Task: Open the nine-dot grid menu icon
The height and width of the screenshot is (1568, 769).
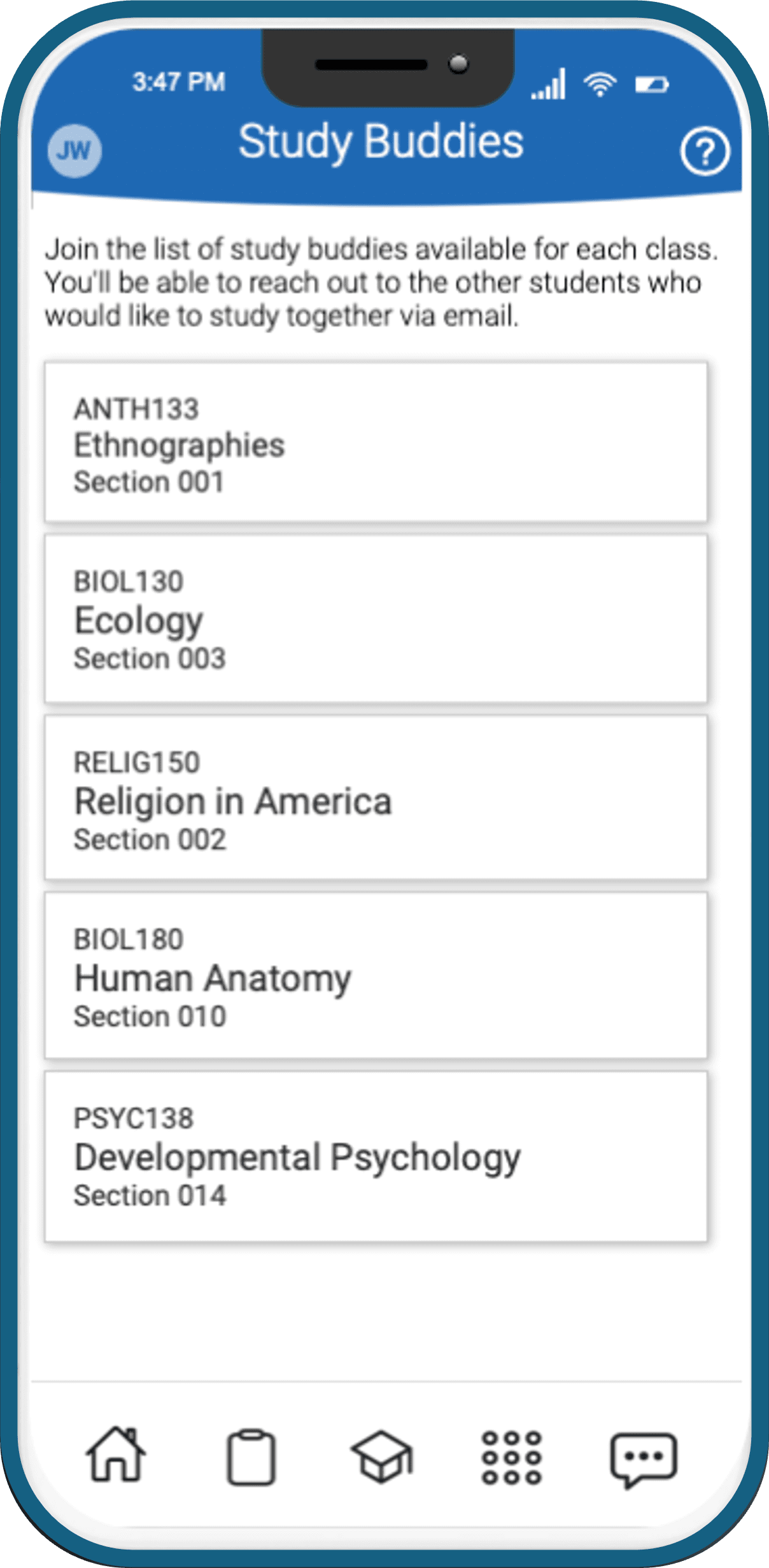Action: [x=511, y=1458]
